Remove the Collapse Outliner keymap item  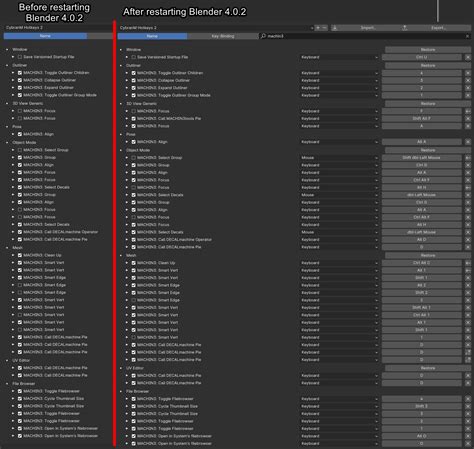pos(468,80)
